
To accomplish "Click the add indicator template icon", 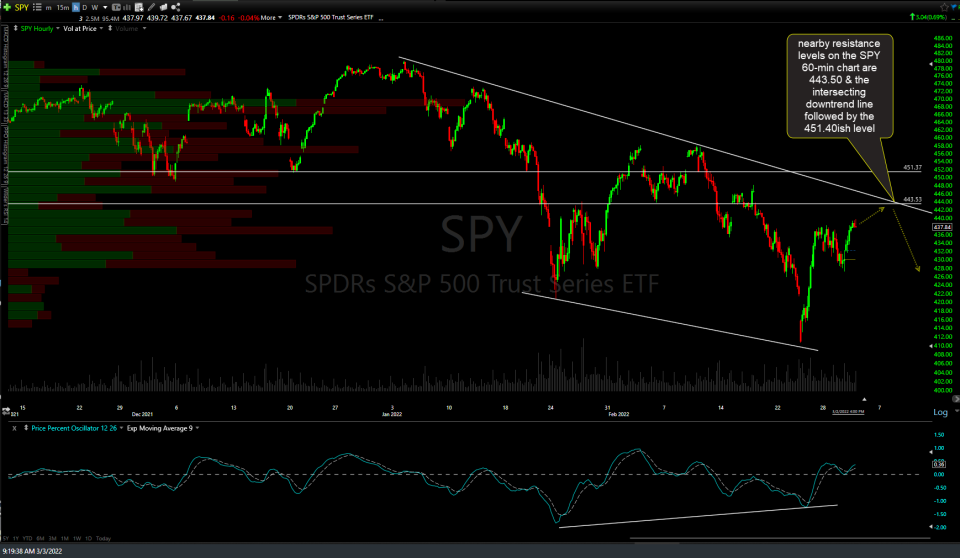I will pos(139,7).
